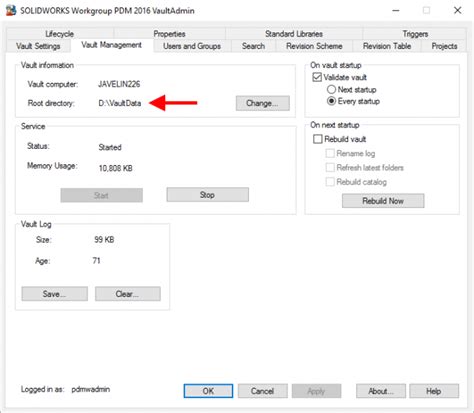
Task: Minimize the VaultAdmin window
Action: [396, 10]
